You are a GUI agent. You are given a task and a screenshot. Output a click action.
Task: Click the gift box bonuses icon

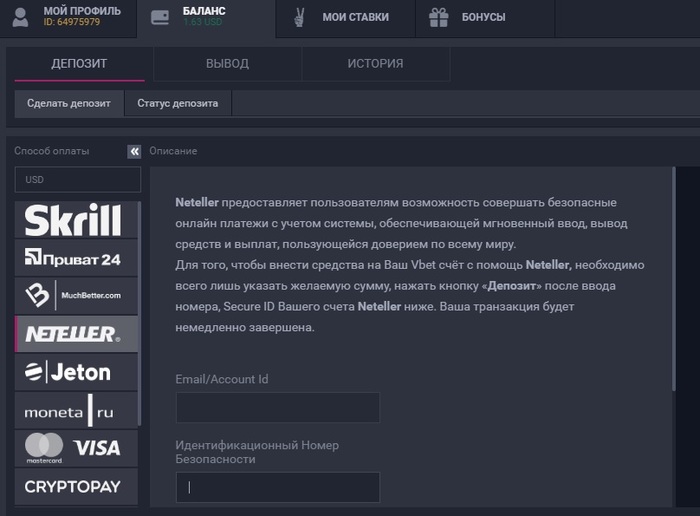point(438,17)
